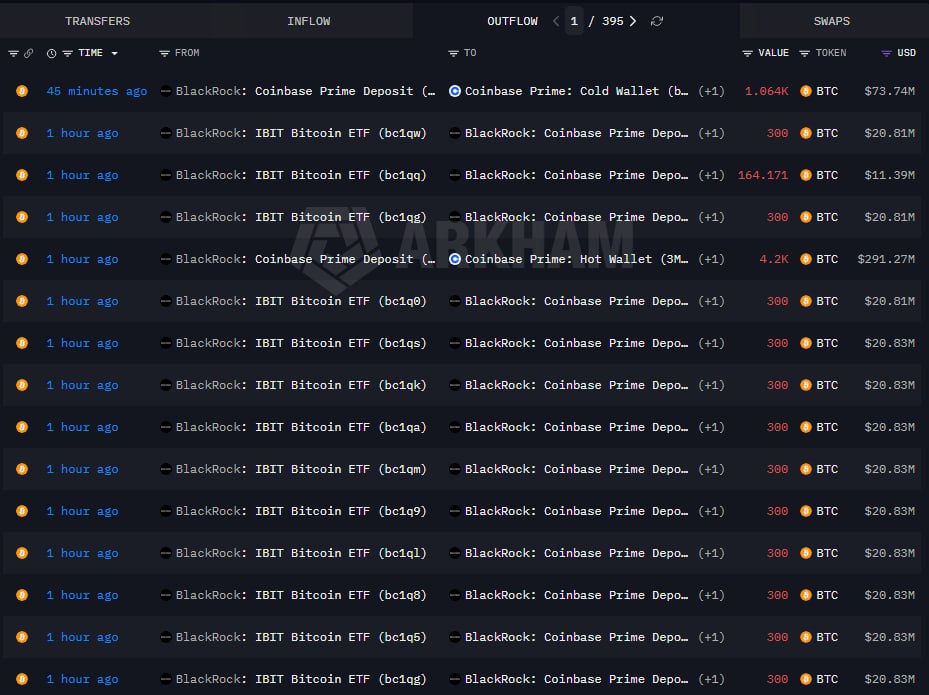This screenshot has width=929, height=695.
Task: Expand (+1) on the Hot Wallet row
Action: pyautogui.click(x=711, y=259)
